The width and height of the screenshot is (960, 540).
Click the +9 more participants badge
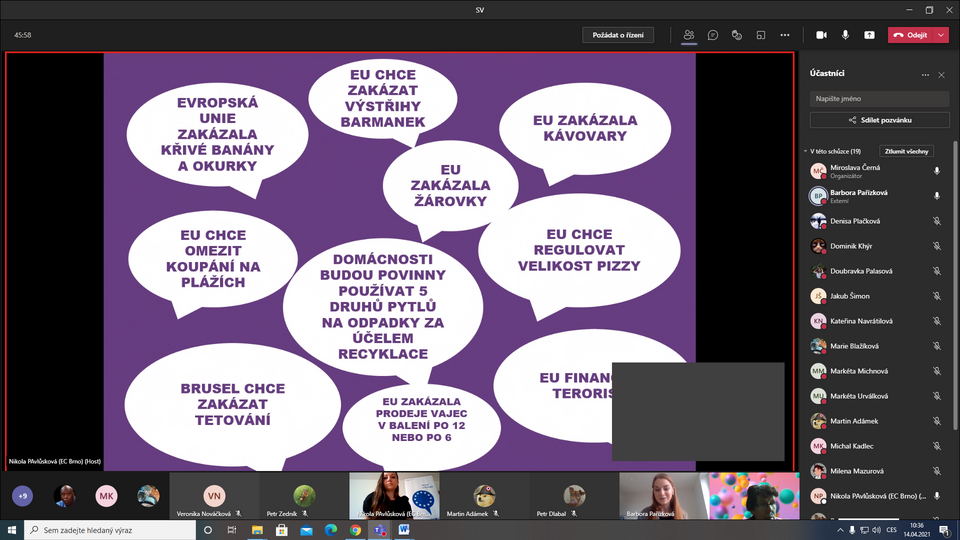(x=23, y=496)
